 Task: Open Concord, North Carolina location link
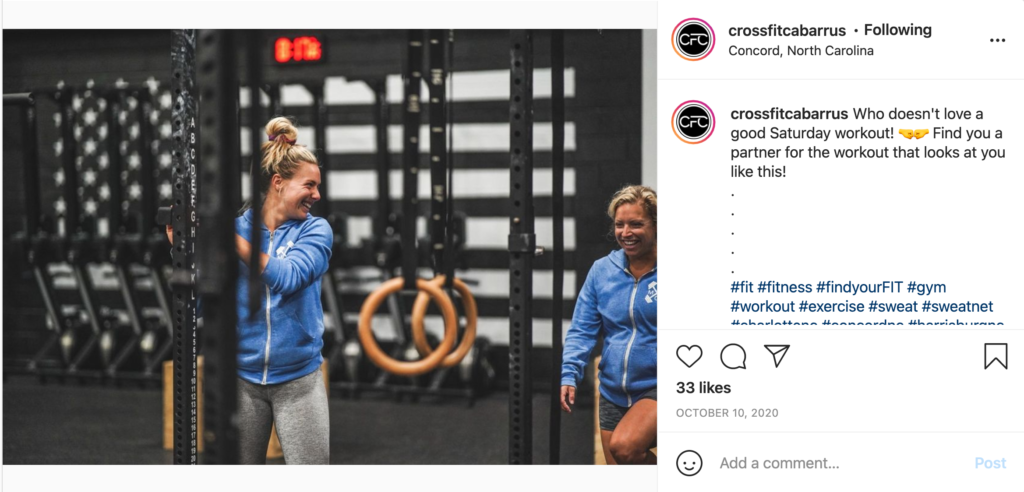pos(801,50)
